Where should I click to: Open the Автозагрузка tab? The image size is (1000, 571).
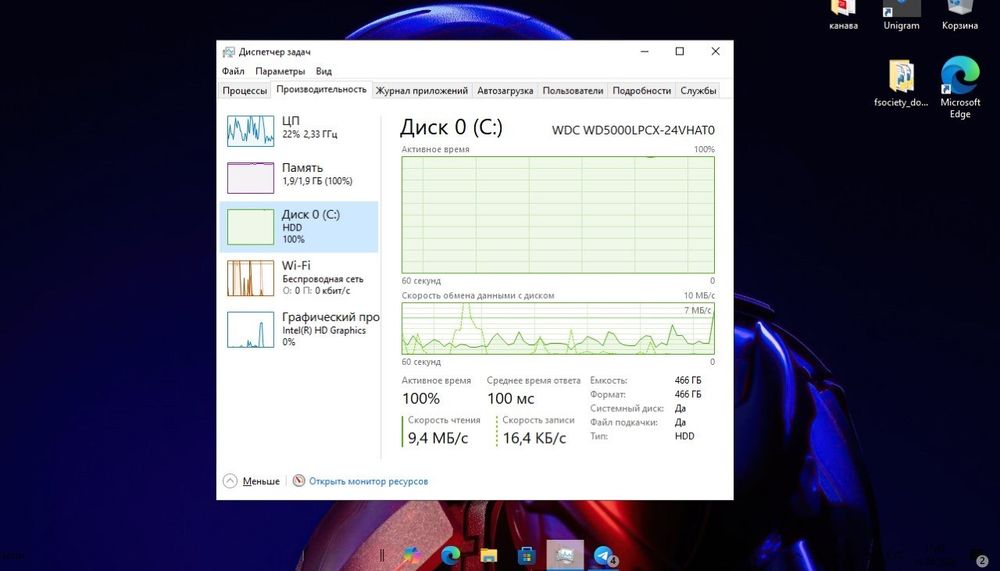pyautogui.click(x=505, y=91)
